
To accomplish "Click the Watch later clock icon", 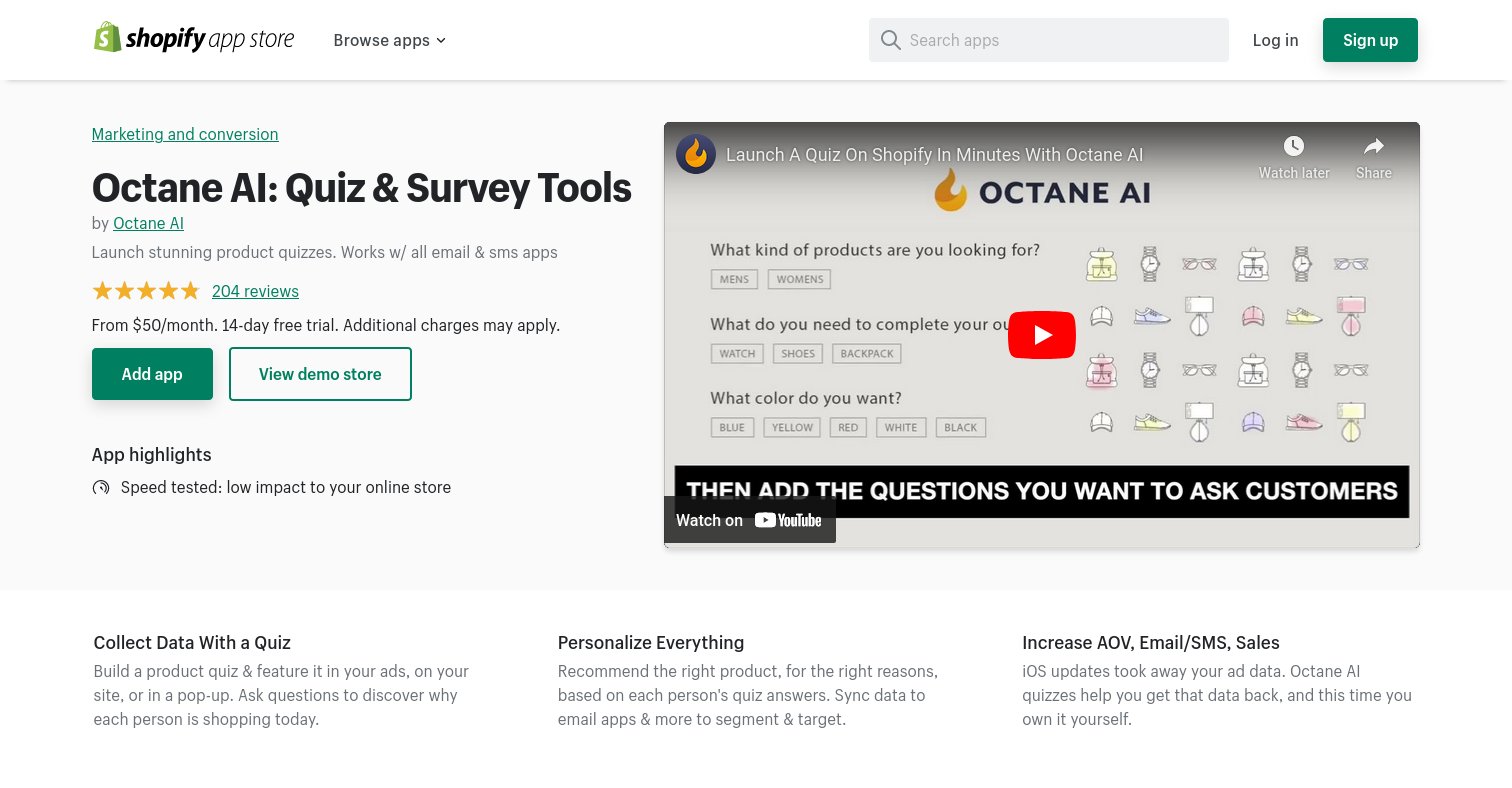I will [1293, 146].
